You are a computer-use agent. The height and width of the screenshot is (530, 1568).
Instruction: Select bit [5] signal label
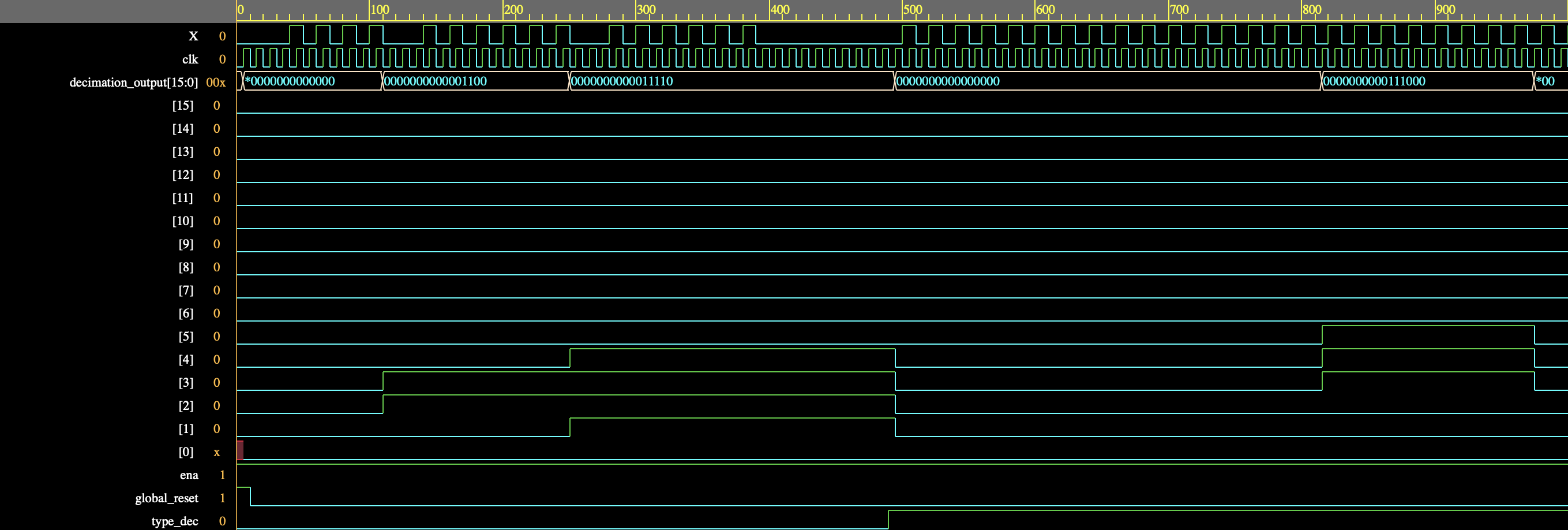coord(186,337)
